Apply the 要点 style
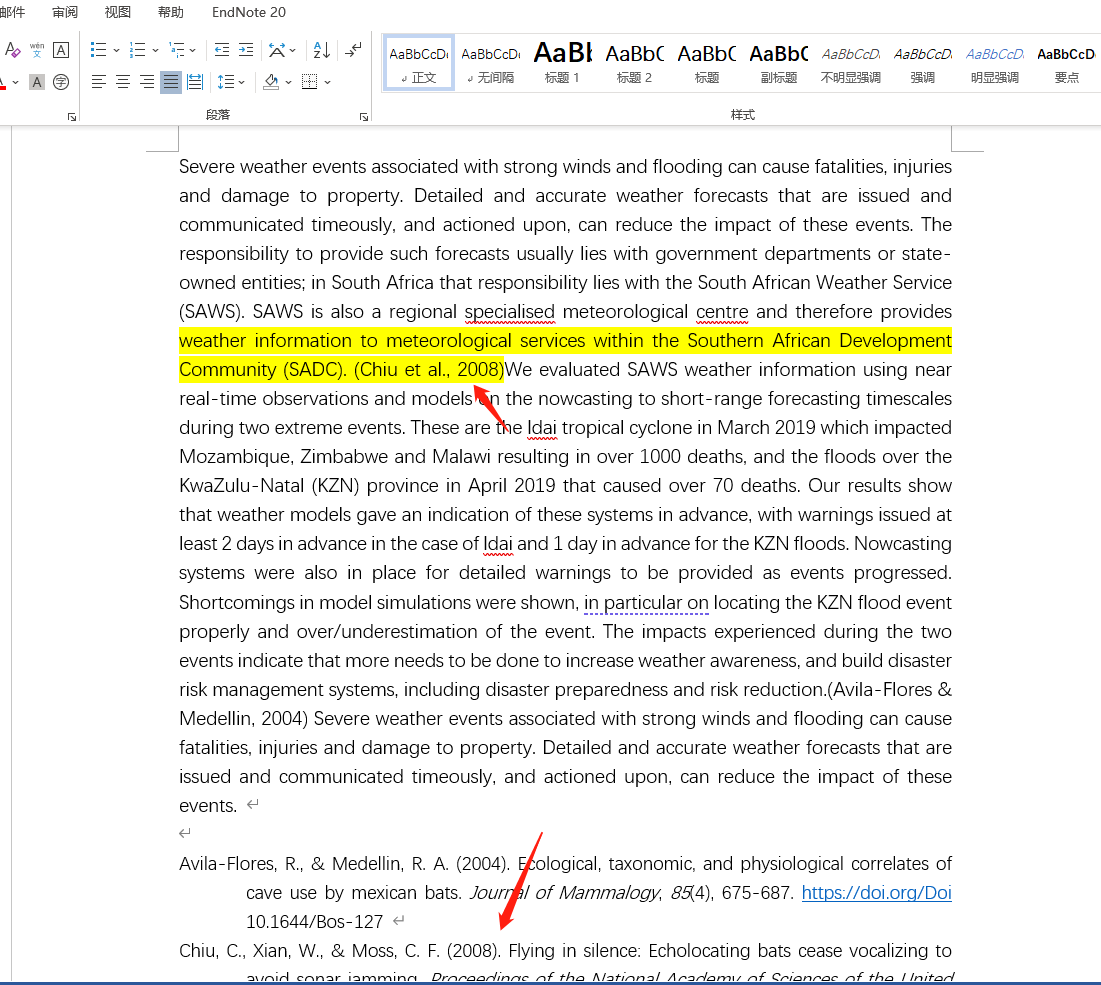The width and height of the screenshot is (1101, 985). coord(1067,63)
